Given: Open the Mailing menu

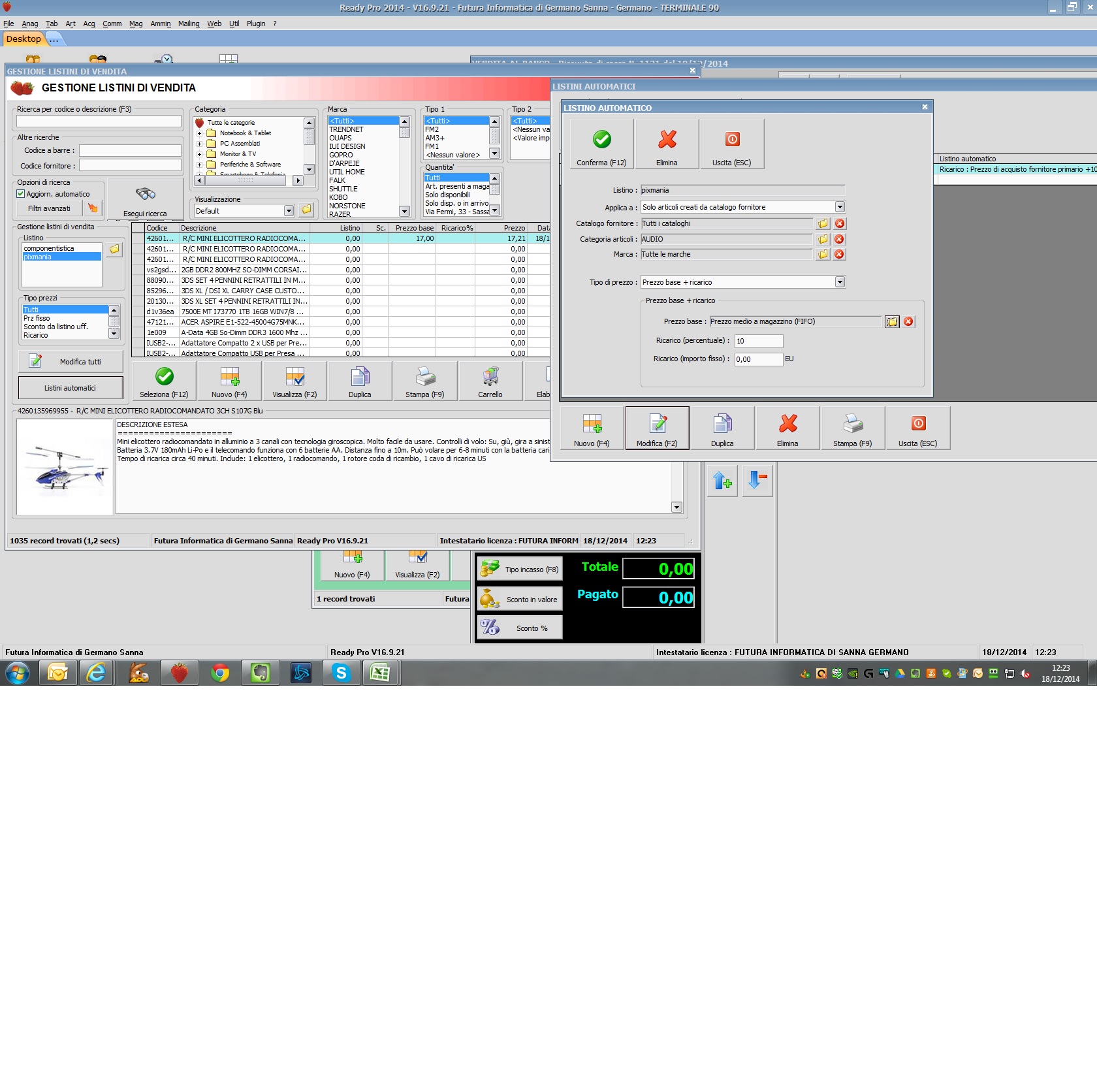Looking at the screenshot, I should pyautogui.click(x=189, y=24).
